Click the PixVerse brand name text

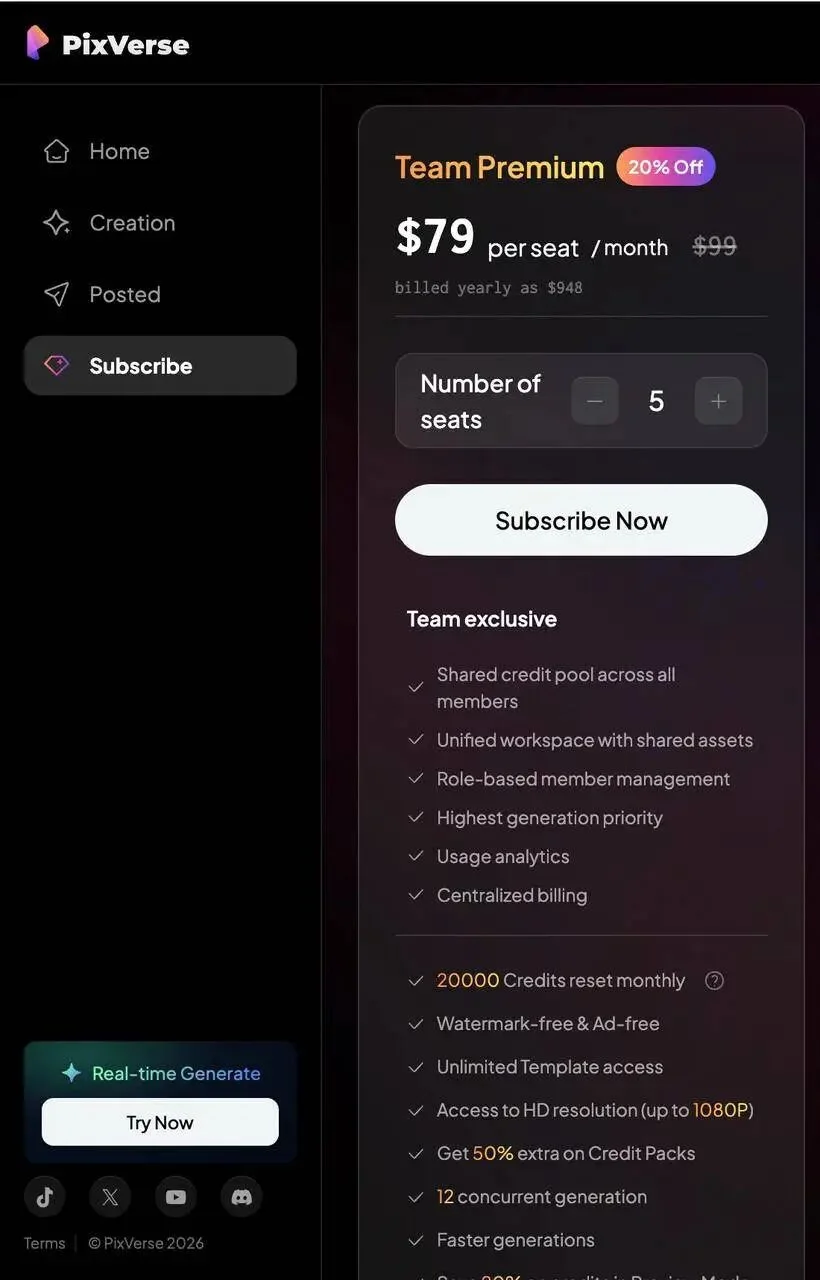(125, 45)
